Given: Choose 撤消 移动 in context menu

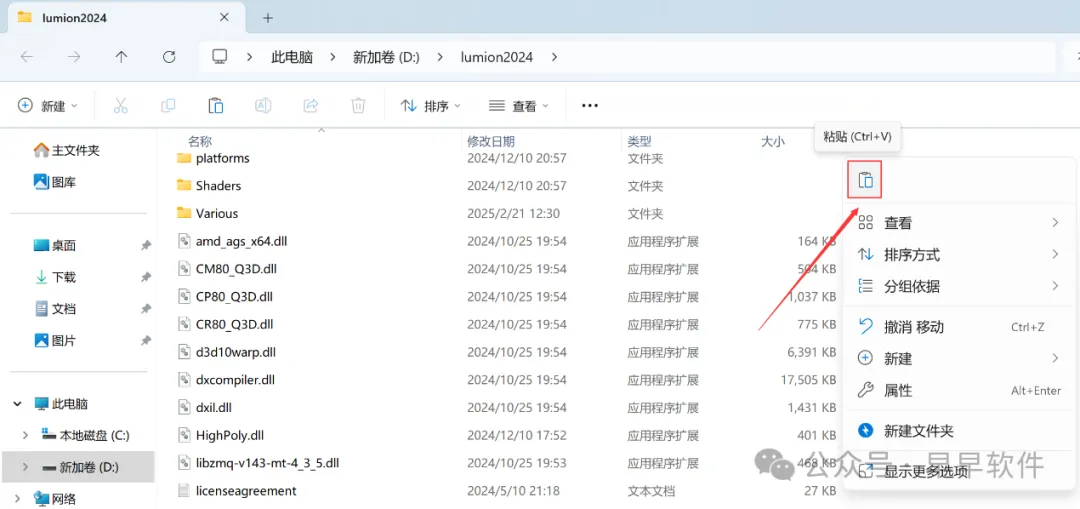Looking at the screenshot, I should click(x=958, y=326).
